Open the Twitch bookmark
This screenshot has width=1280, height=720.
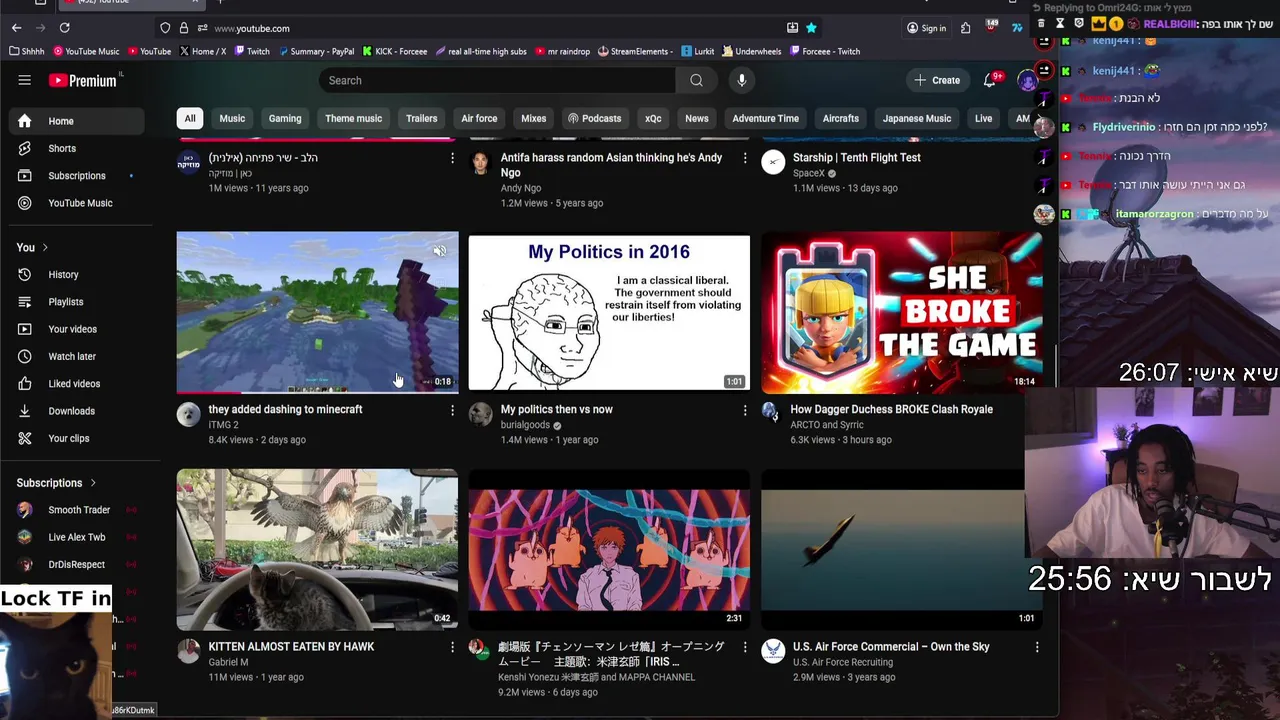click(251, 51)
